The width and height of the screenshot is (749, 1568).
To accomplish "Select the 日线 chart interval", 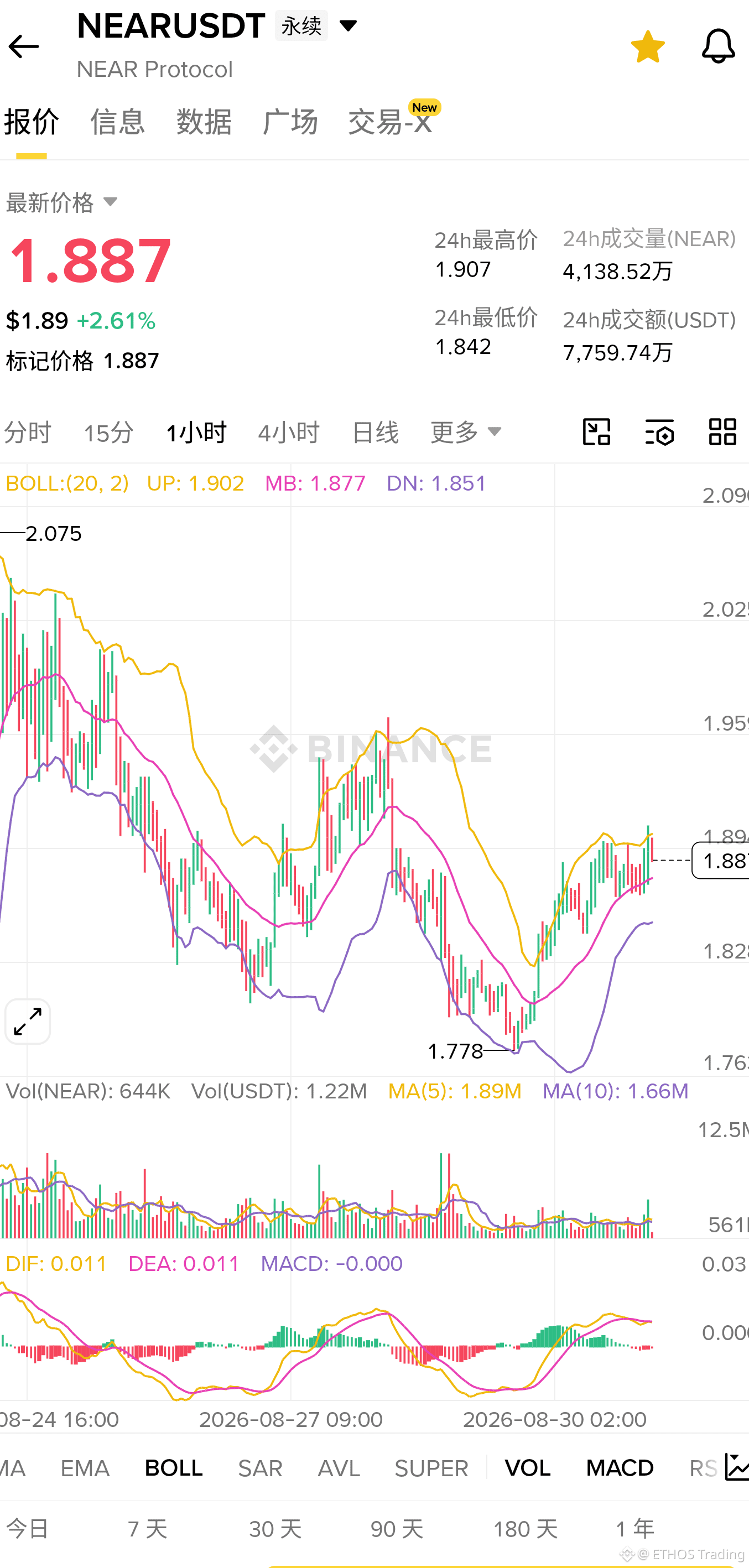I will (375, 433).
